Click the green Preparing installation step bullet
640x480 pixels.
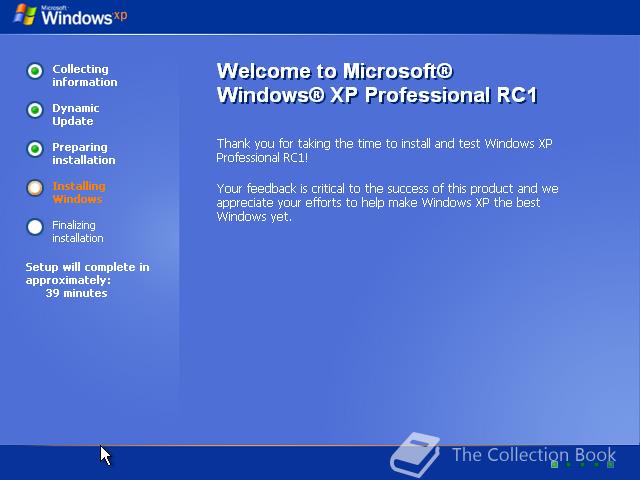[35, 149]
